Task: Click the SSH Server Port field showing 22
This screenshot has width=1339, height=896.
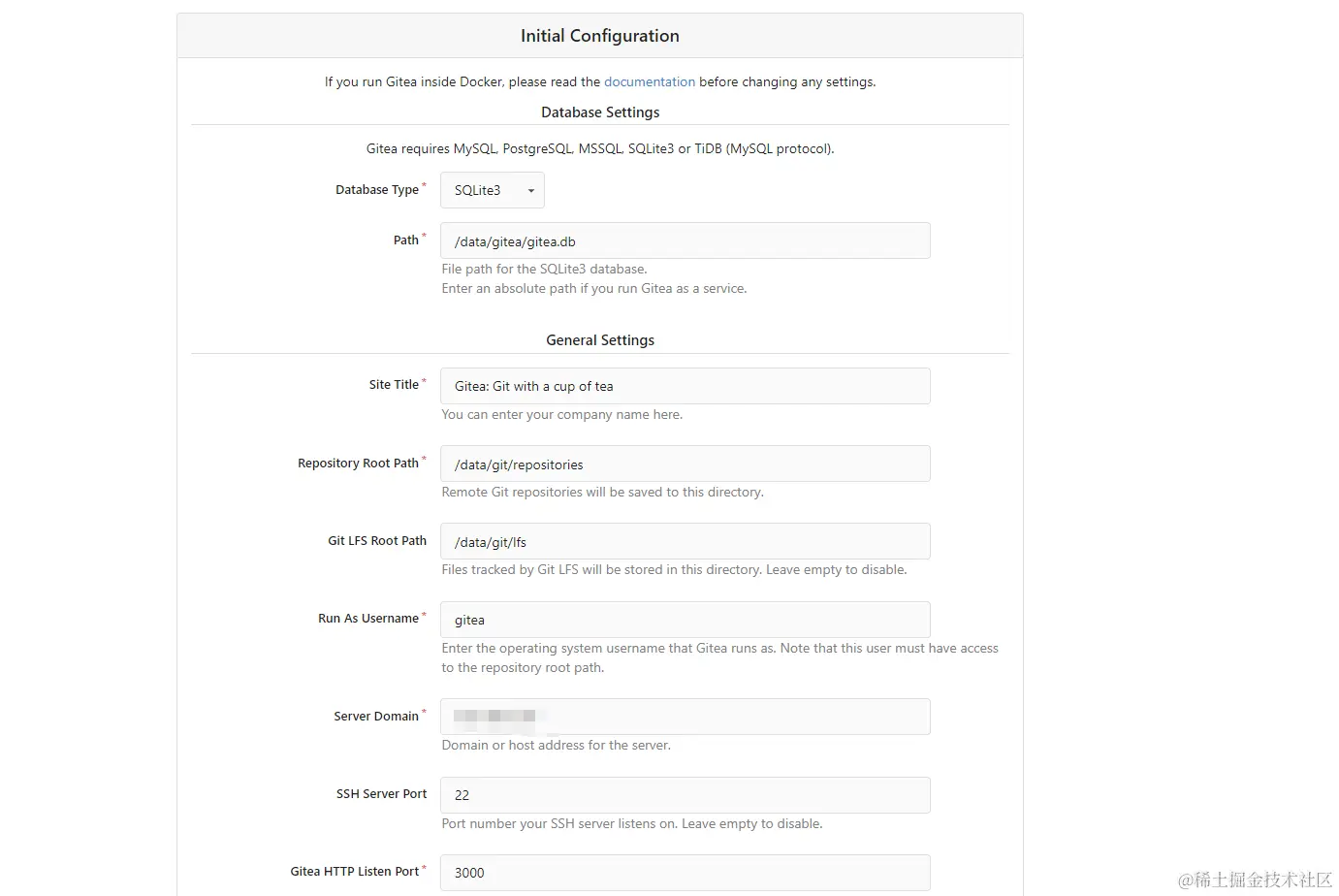Action: [685, 795]
